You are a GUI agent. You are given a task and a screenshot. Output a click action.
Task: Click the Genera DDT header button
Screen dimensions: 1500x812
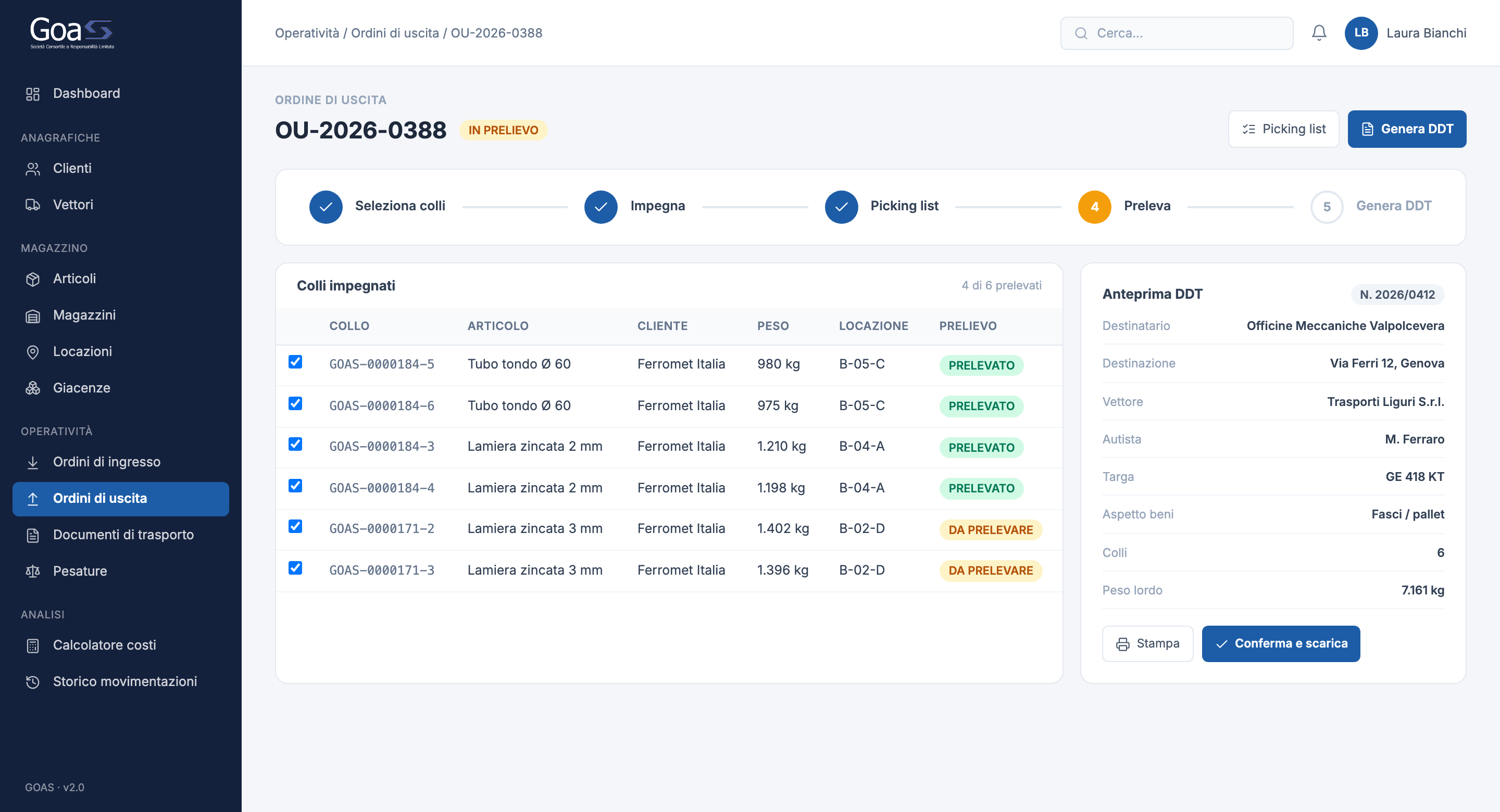pos(1406,129)
